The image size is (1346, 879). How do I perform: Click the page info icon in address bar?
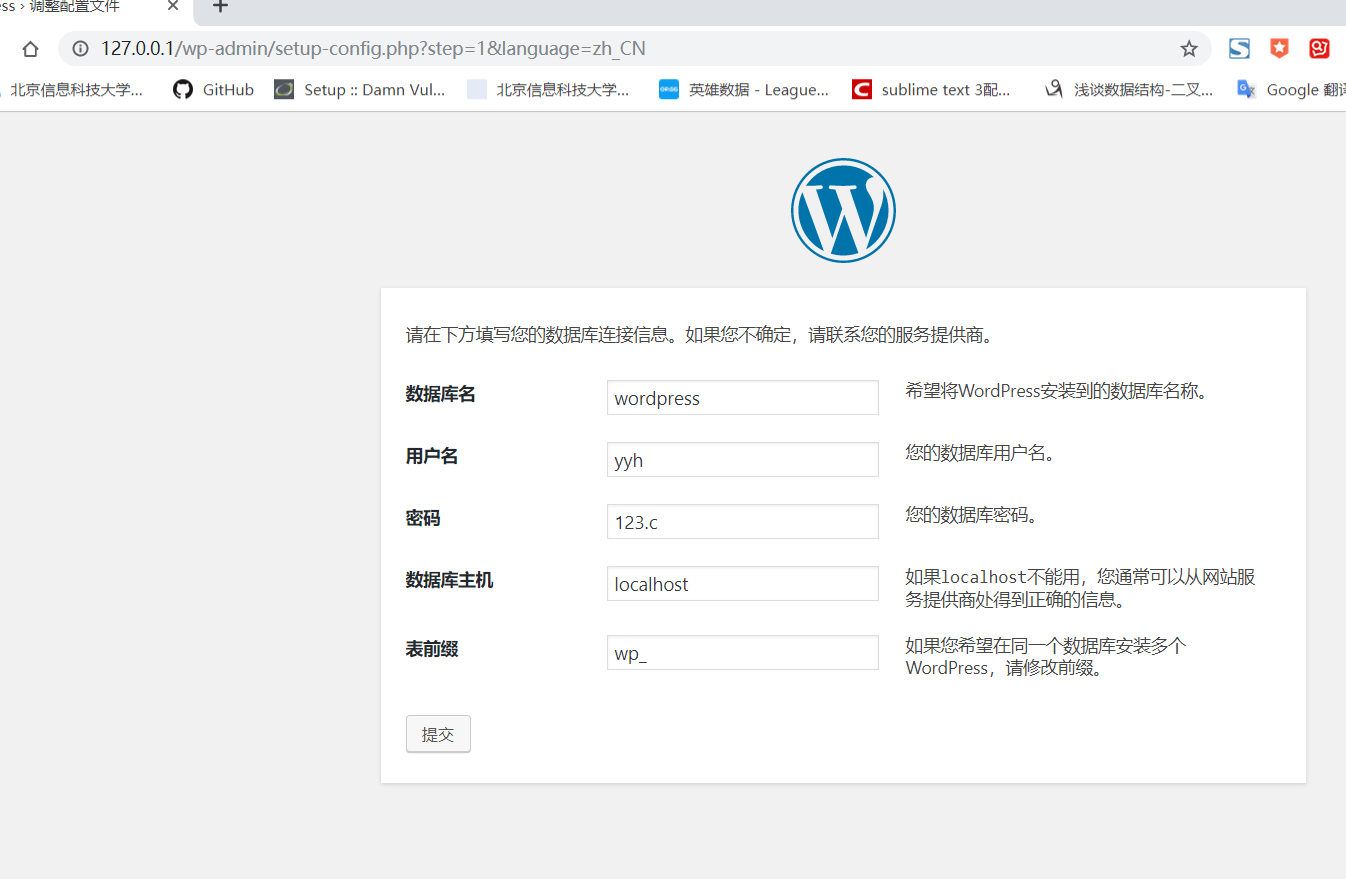click(78, 48)
